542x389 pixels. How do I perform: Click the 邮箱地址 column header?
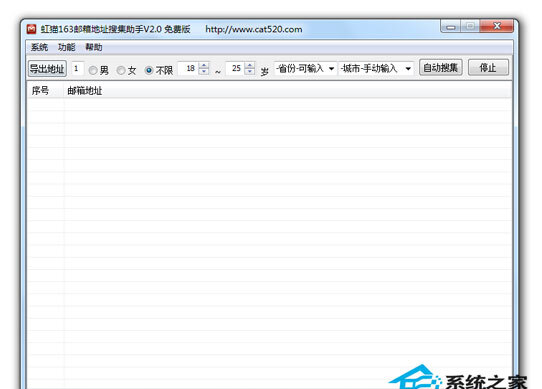pos(85,91)
